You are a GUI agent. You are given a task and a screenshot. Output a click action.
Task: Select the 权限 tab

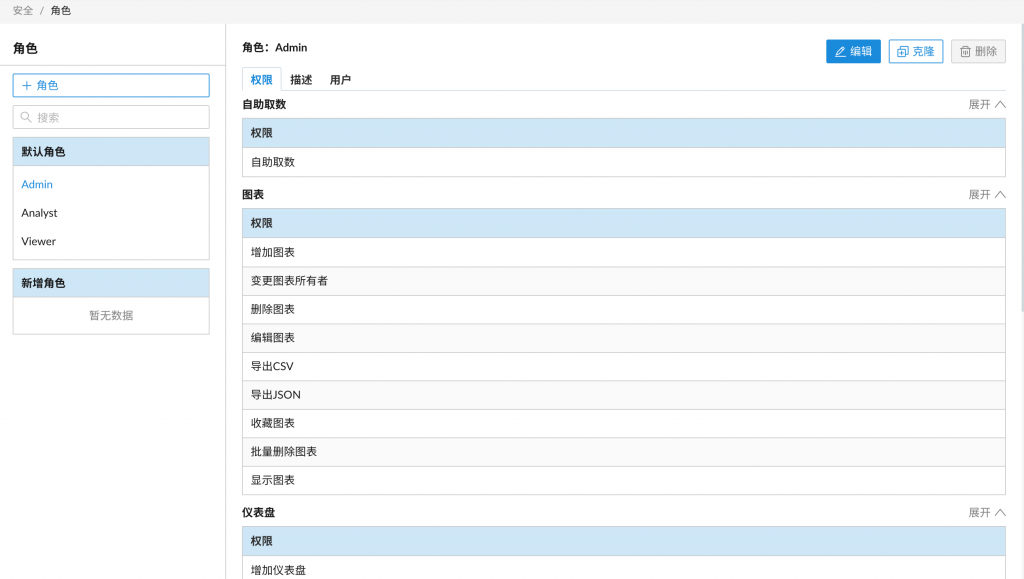point(261,80)
